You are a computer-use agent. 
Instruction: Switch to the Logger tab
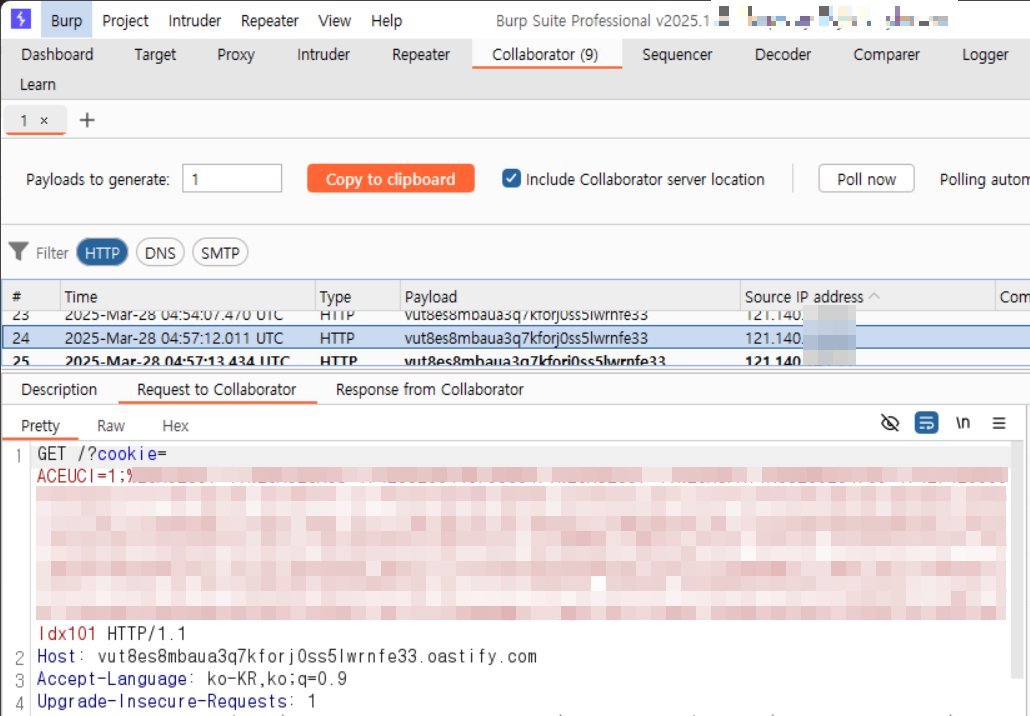coord(985,55)
